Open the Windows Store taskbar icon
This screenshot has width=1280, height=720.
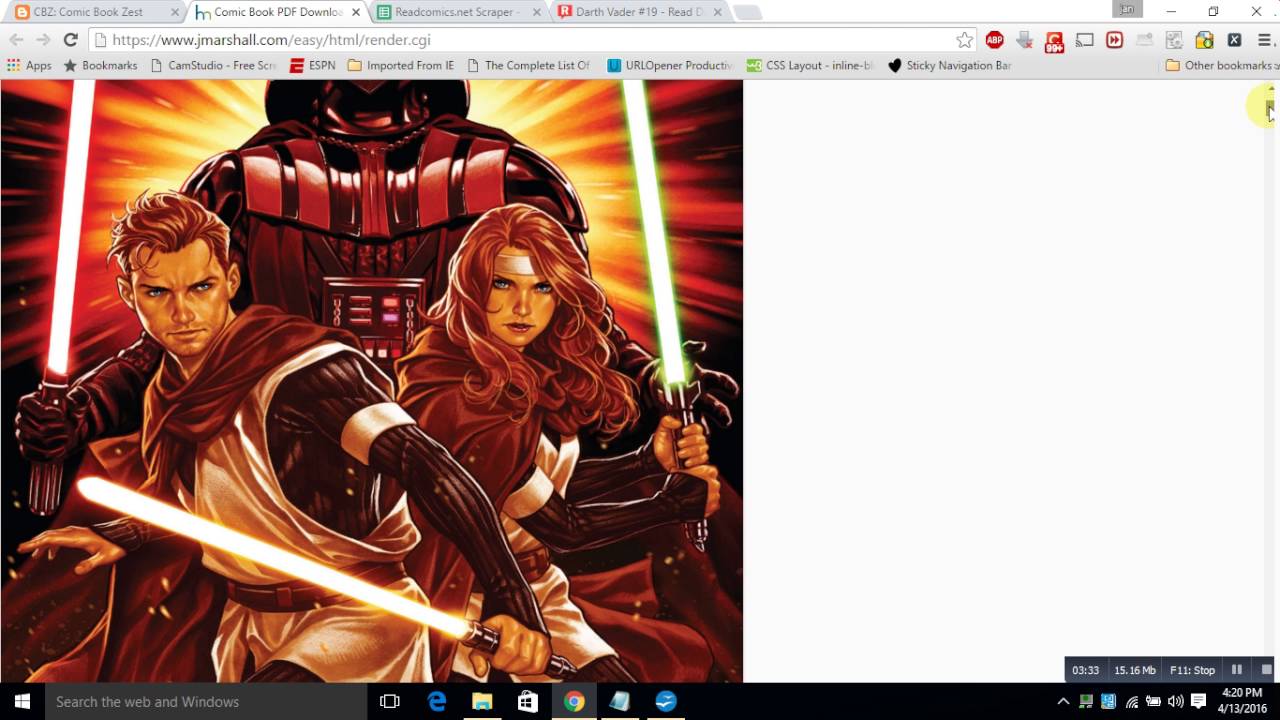point(528,701)
